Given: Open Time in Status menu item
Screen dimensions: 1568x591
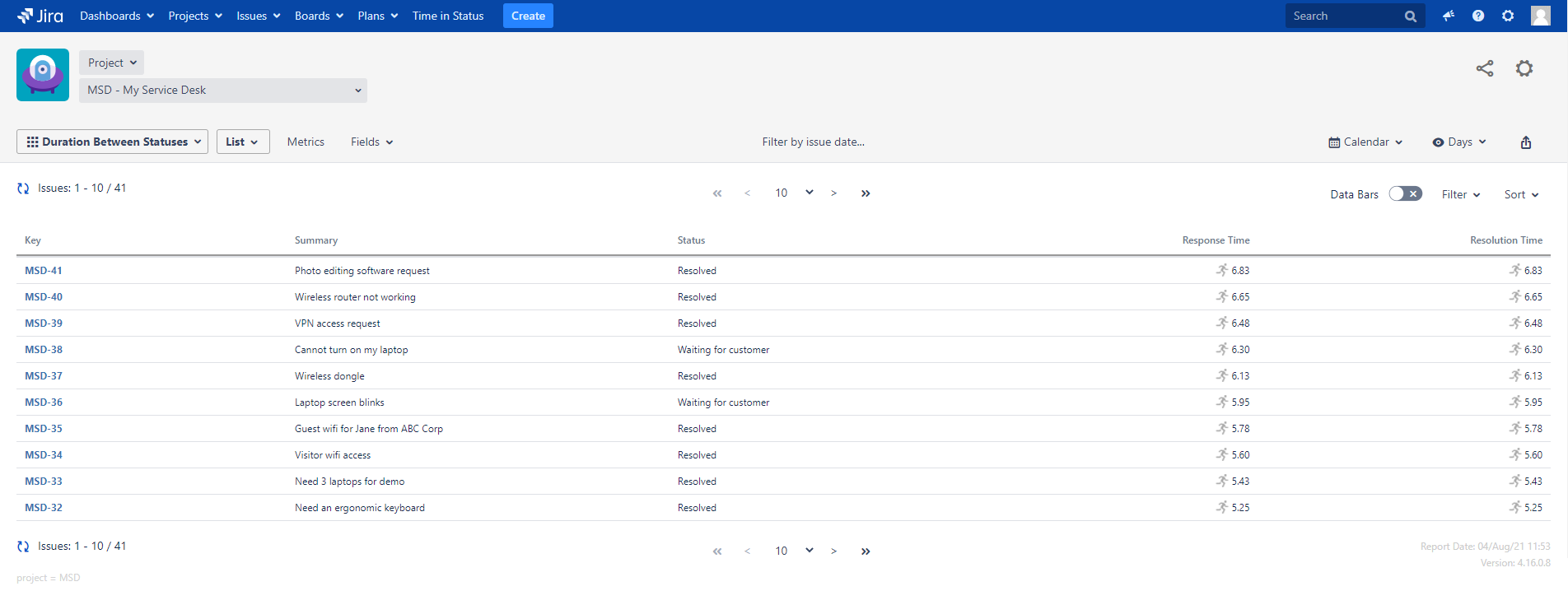Looking at the screenshot, I should coord(447,16).
